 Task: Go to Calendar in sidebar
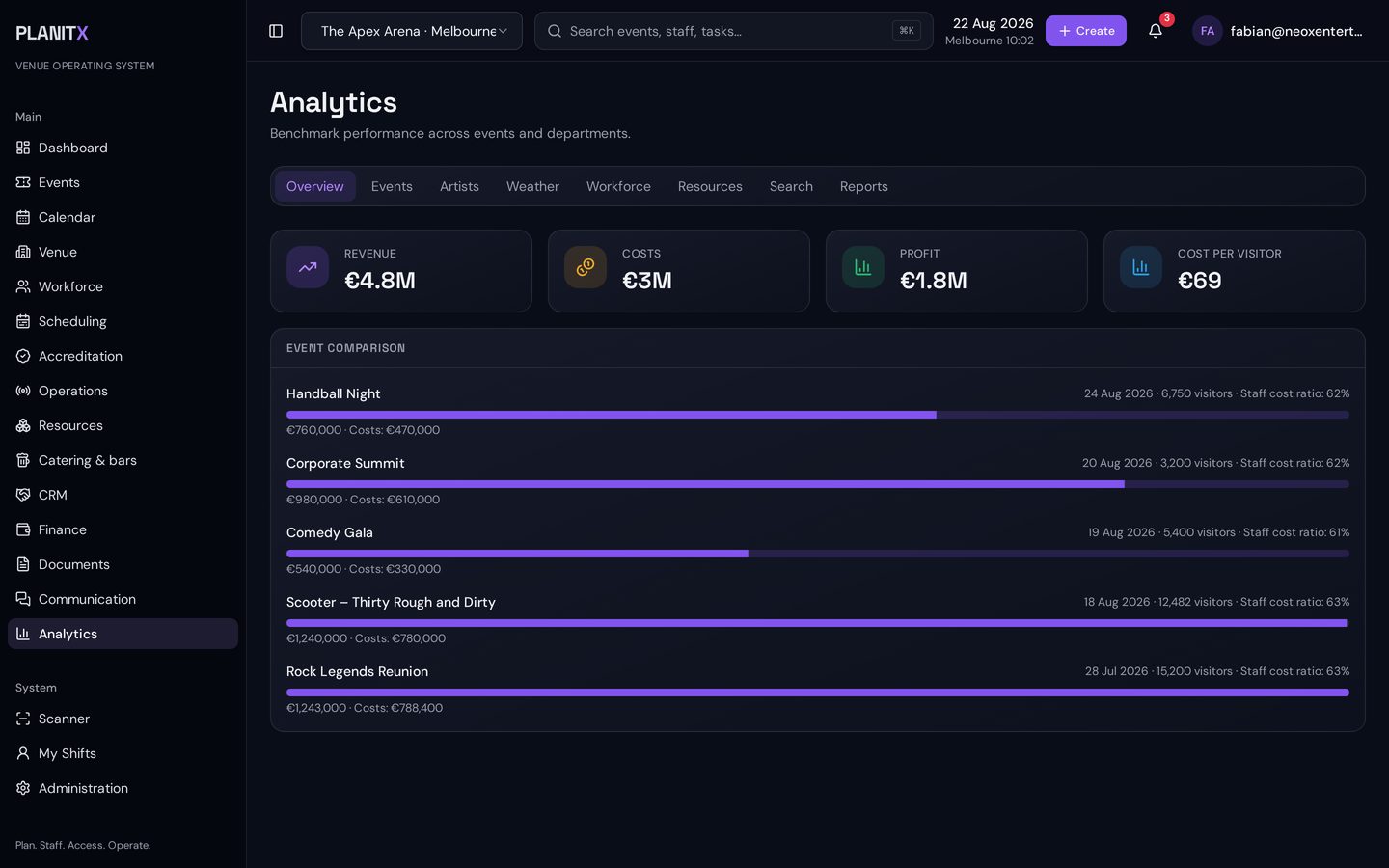pos(123,217)
